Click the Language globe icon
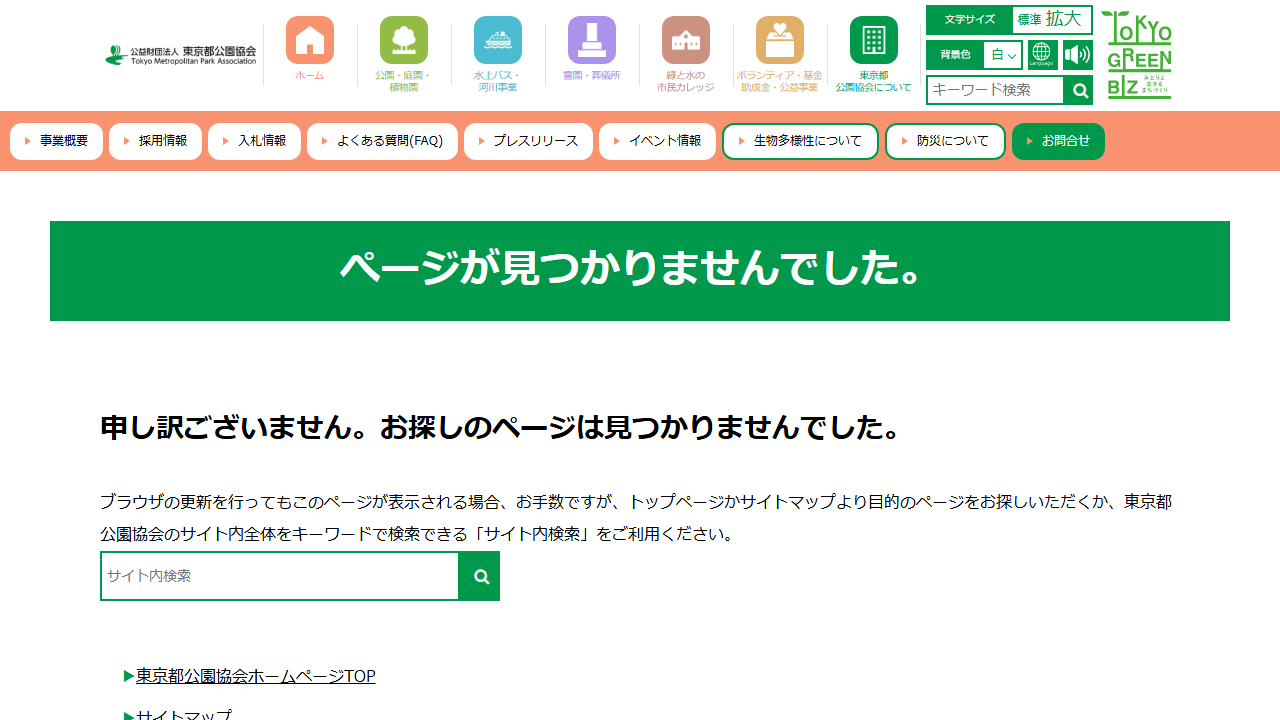Screen dimensions: 1280x720 tap(1042, 55)
